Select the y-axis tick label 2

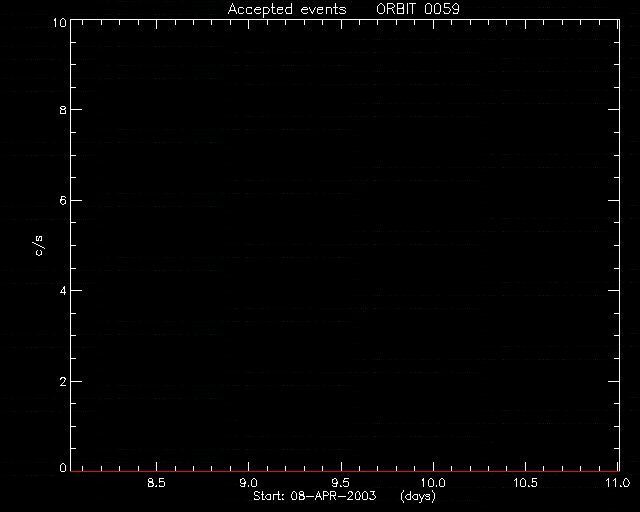(63, 382)
